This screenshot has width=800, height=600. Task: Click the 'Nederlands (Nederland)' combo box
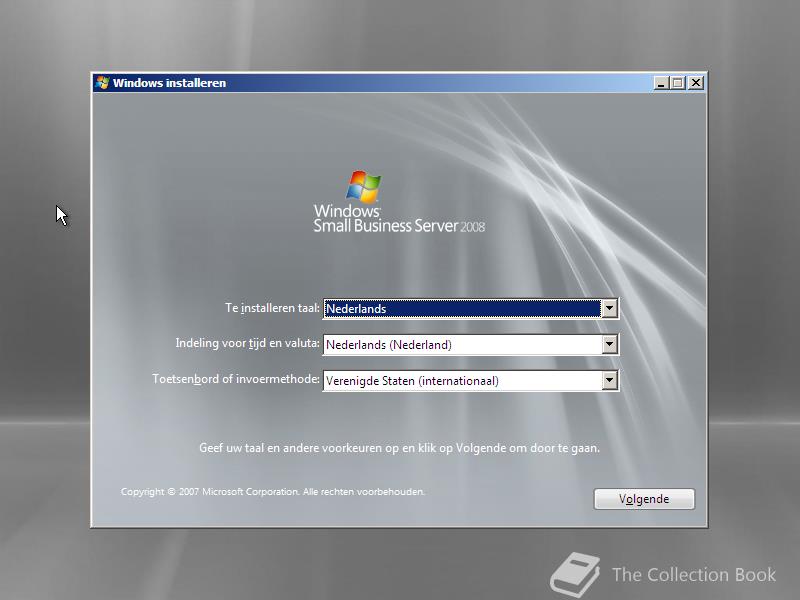(470, 344)
